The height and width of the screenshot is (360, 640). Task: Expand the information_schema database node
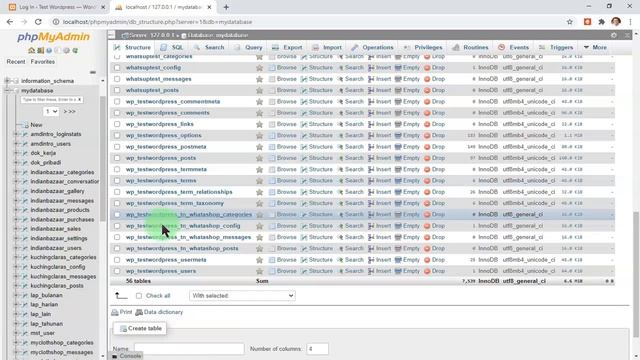[x=7, y=81]
